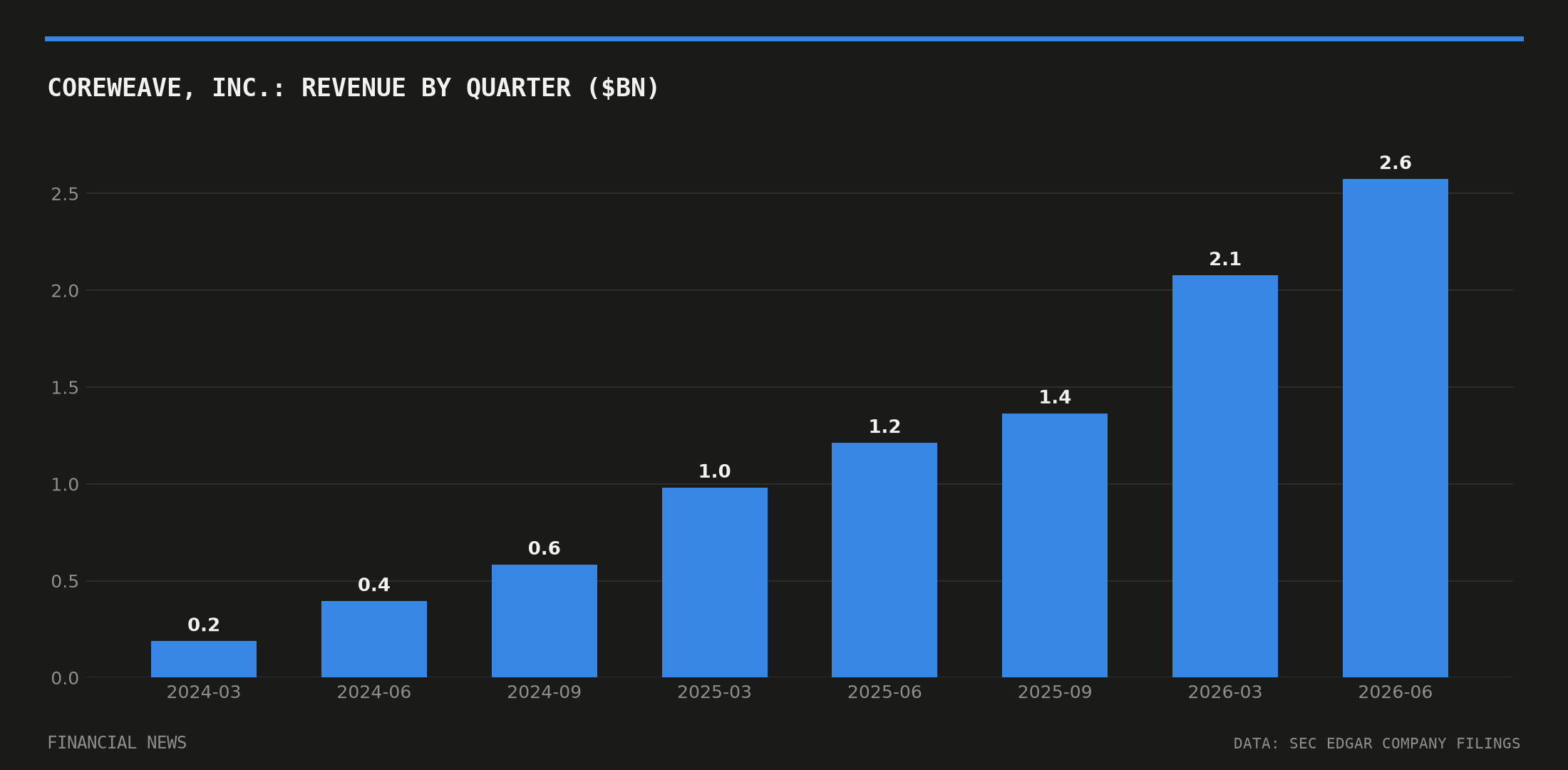
Task: Select the 2024-06 revenue bar
Action: [374, 639]
